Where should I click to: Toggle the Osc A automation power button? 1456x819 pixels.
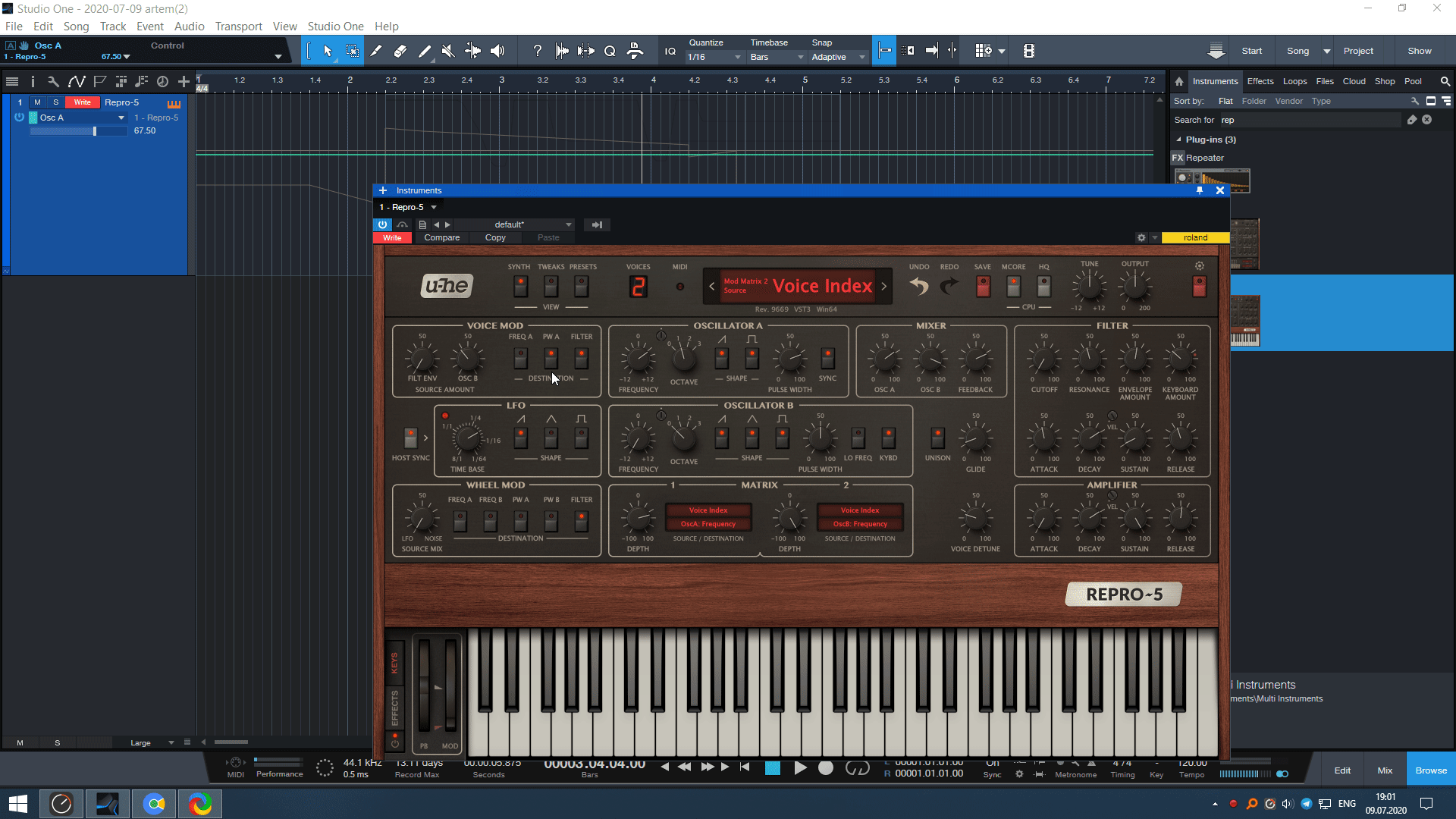[19, 118]
